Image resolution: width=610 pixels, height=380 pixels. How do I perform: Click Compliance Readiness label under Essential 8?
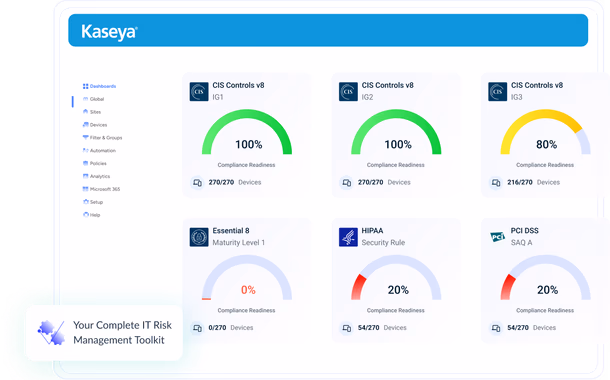click(x=246, y=310)
